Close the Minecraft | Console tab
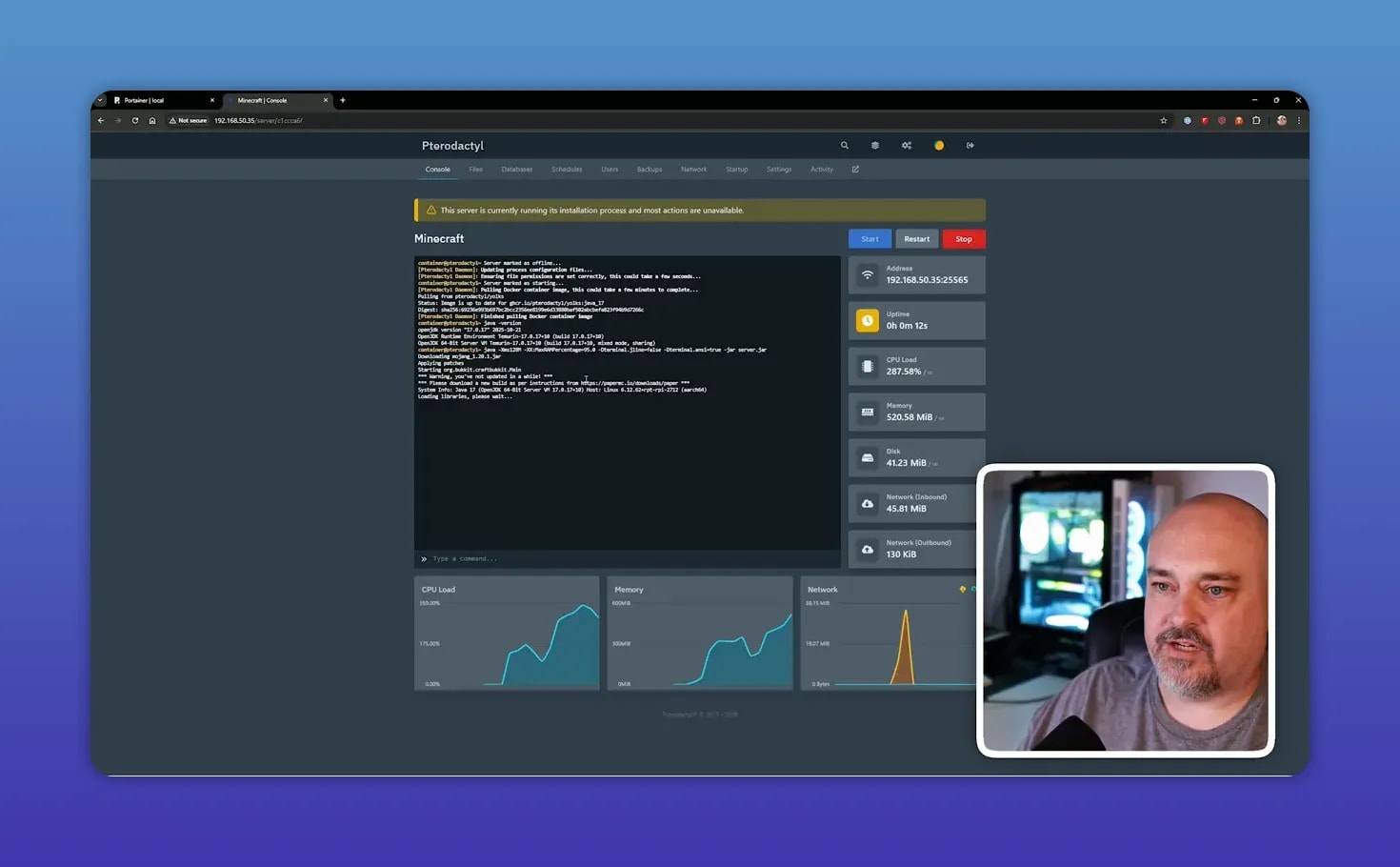This screenshot has height=867, width=1400. pos(326,100)
